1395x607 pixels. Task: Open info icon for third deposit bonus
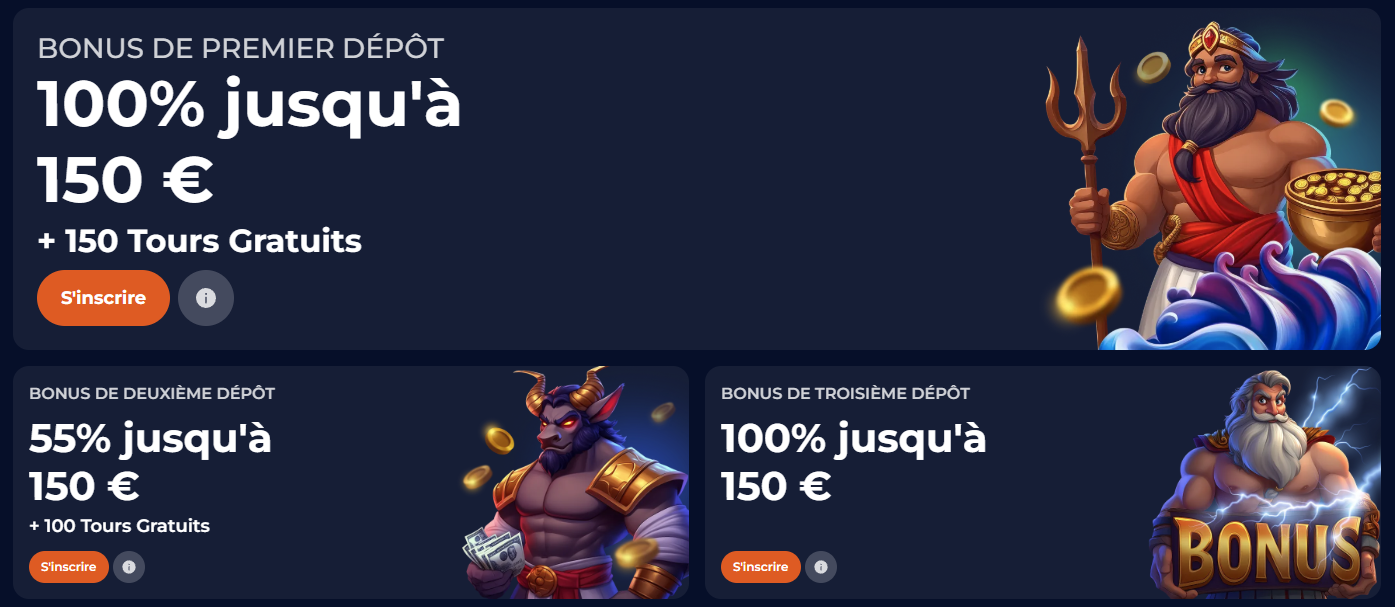821,567
